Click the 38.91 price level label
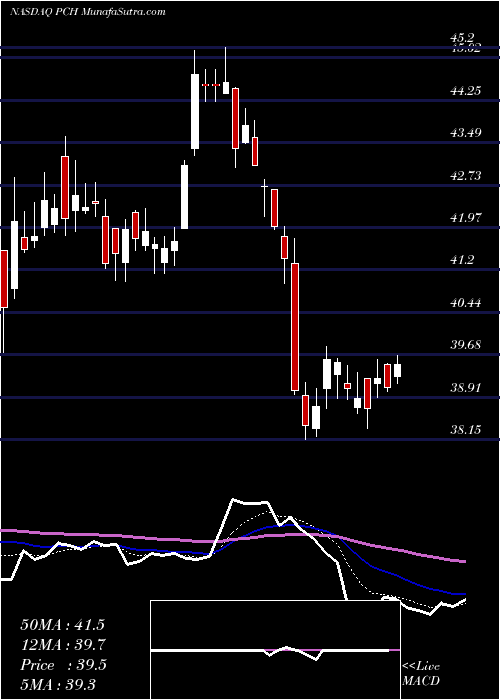Image resolution: width=500 pixels, height=700 pixels. [466, 388]
